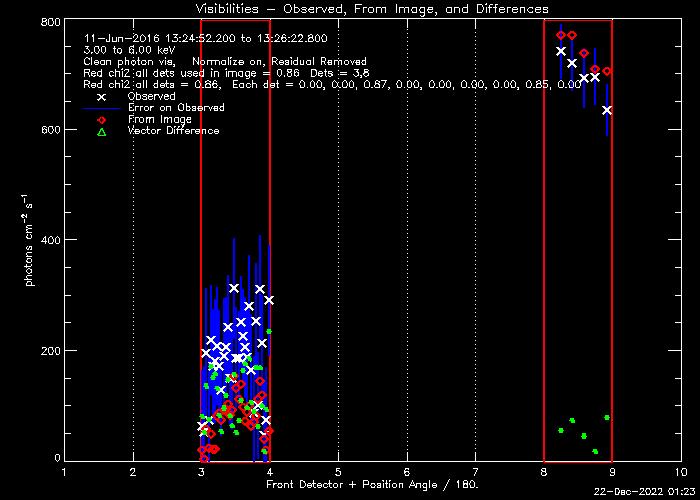Click the time range '11-Jun-2016 13:24:52.200 to 13:26:22.800'
Screen dimensions: 700x500
[x=205, y=38]
